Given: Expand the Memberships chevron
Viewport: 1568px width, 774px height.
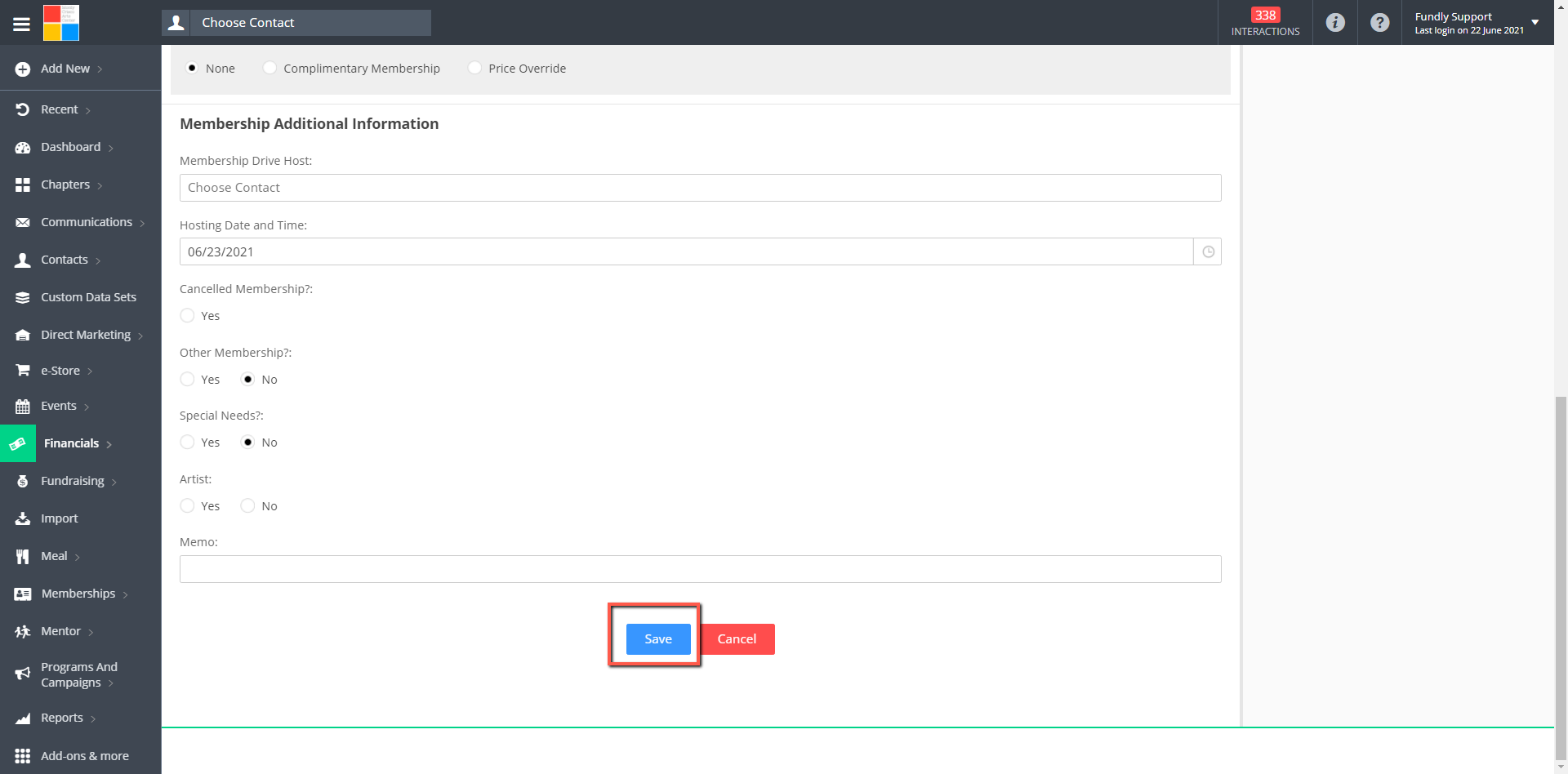Looking at the screenshot, I should tap(126, 594).
